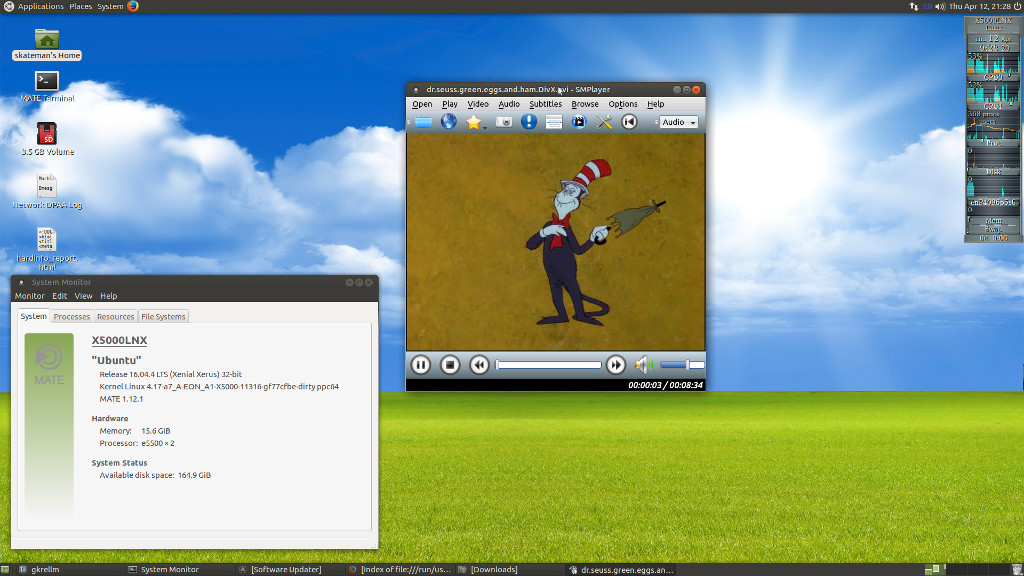Open skateman's Home desktop icon
Viewport: 1024px width, 576px height.
(x=46, y=44)
